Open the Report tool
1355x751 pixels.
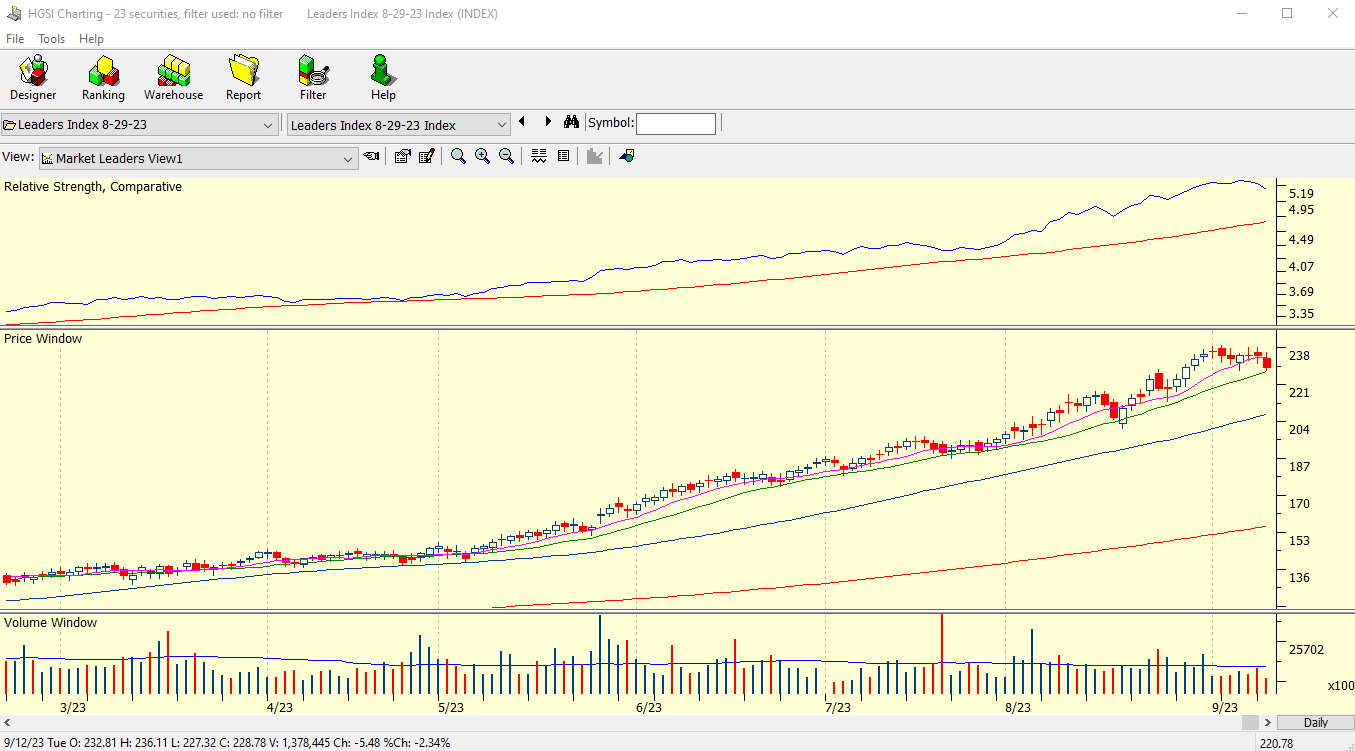243,78
